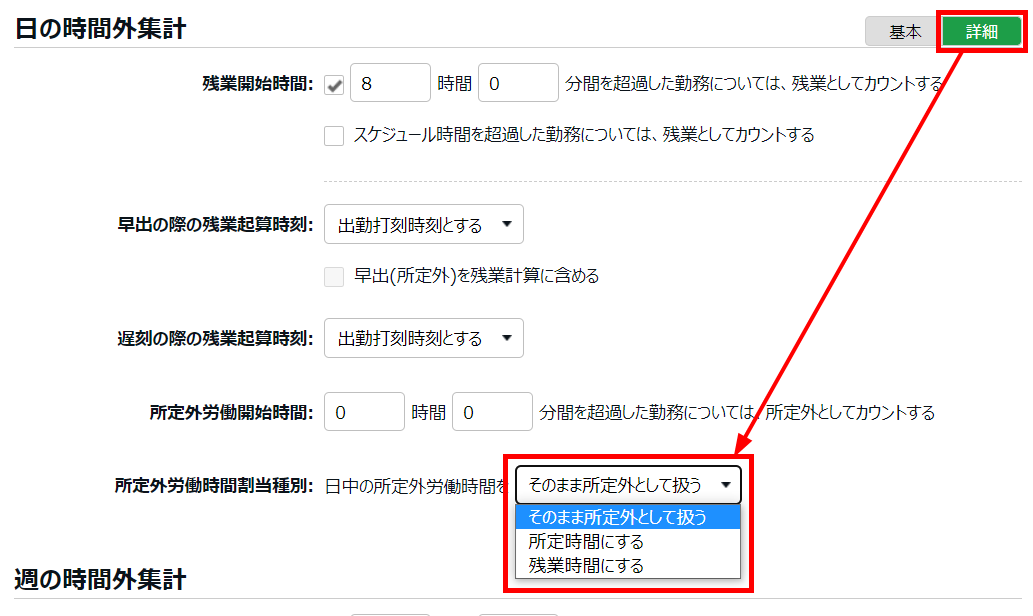Click the 週の時間外集計 section heading
1033x616 pixels.
click(x=100, y=578)
